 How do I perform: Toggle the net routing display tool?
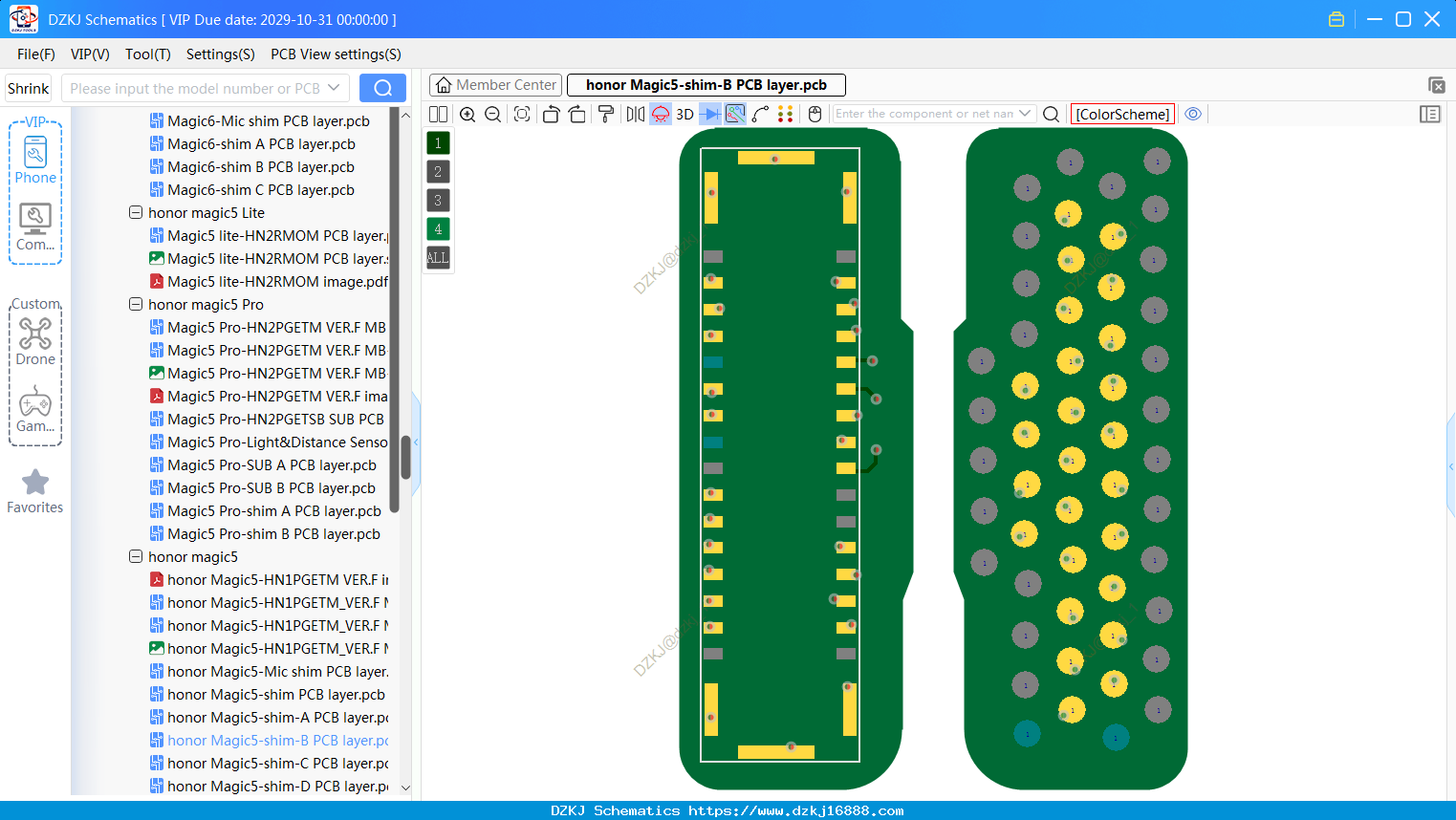tap(735, 114)
